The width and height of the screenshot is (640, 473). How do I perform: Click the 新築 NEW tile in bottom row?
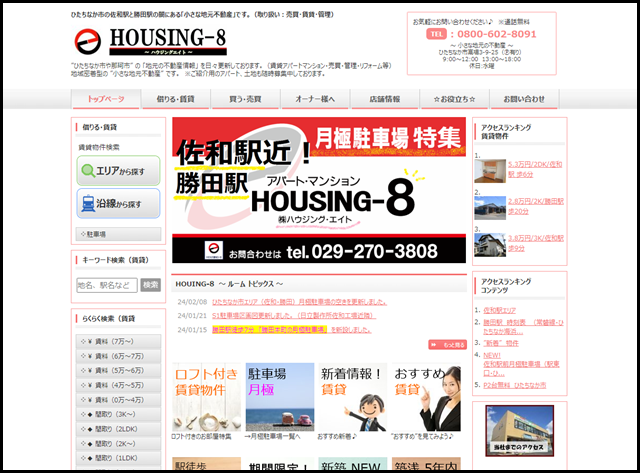[353, 463]
